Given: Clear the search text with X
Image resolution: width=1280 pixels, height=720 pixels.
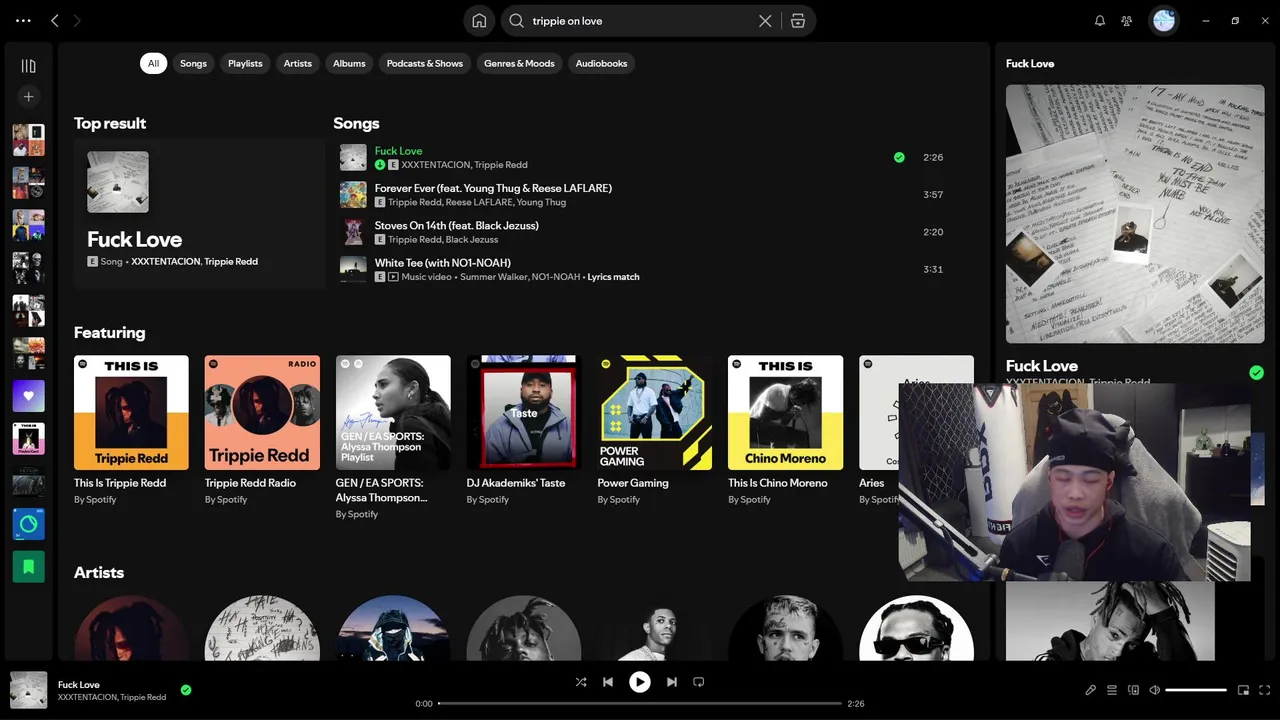Looking at the screenshot, I should click(x=765, y=21).
